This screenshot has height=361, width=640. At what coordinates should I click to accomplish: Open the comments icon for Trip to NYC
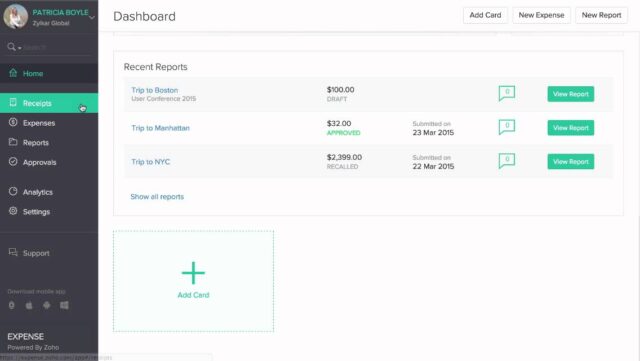click(507, 161)
